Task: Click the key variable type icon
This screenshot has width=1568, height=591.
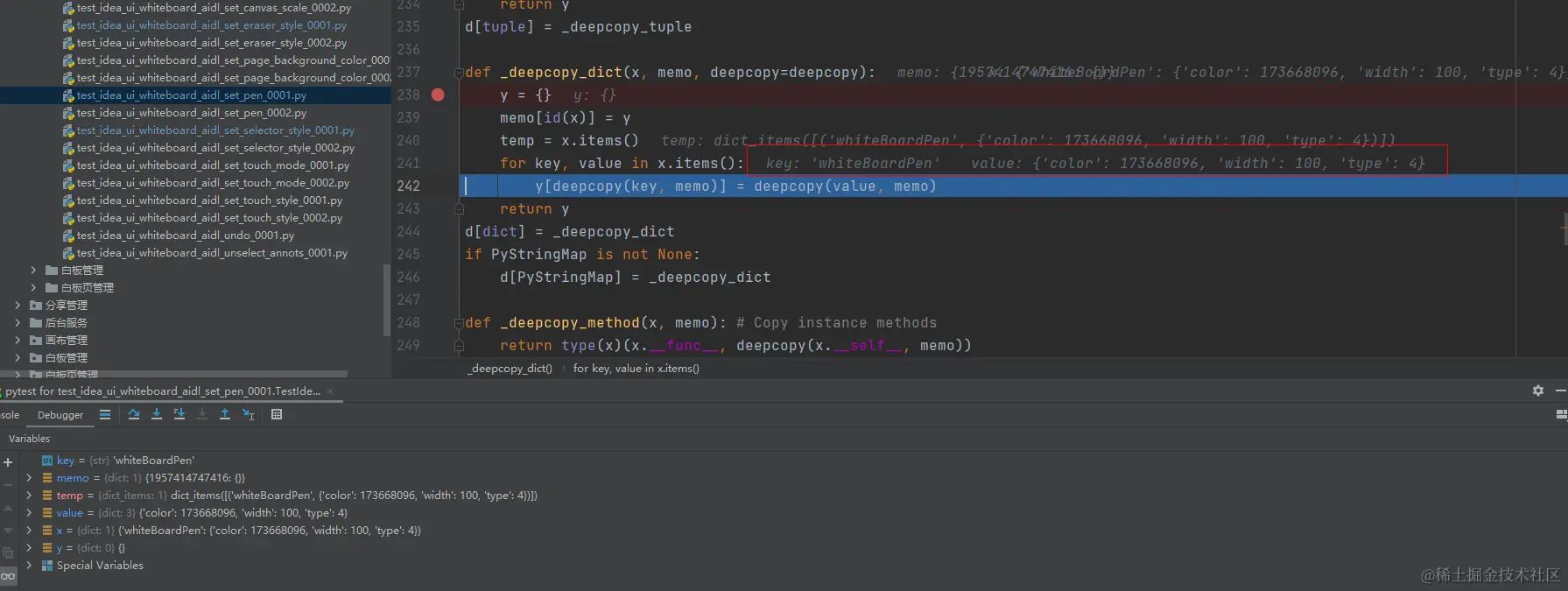Action: click(47, 461)
